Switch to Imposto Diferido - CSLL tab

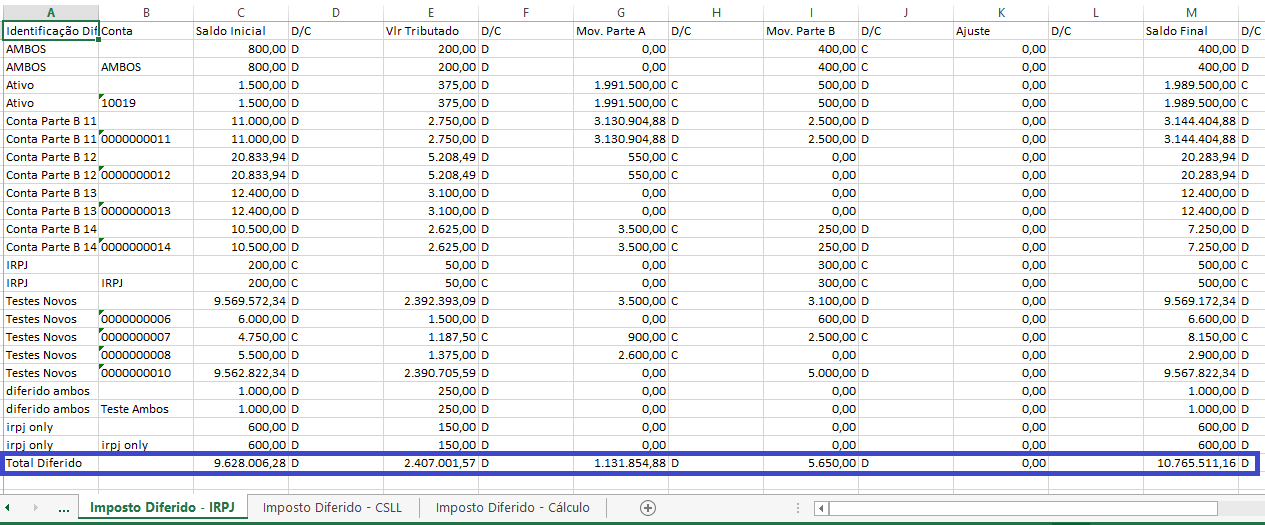332,507
